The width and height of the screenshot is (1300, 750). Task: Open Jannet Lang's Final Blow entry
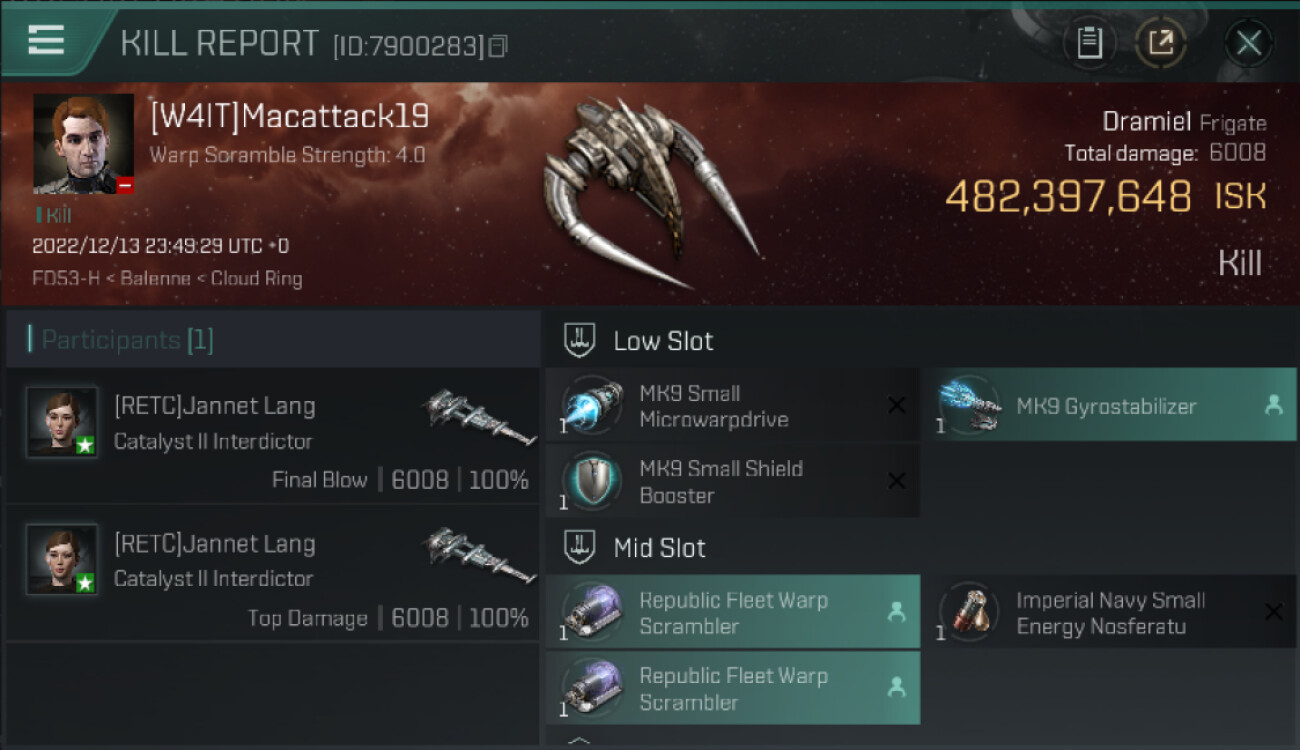[x=272, y=436]
